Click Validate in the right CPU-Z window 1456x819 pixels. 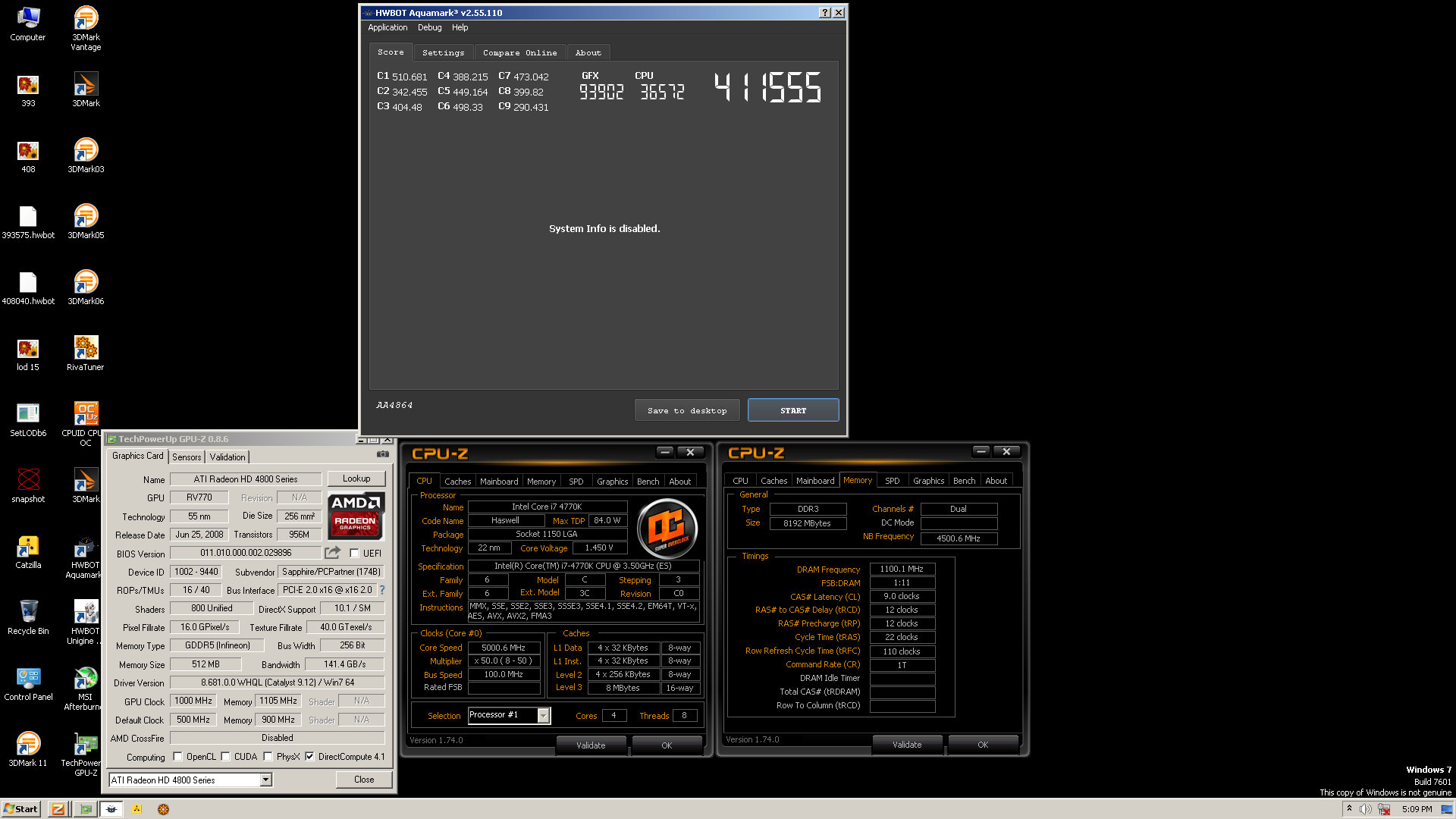(x=907, y=745)
